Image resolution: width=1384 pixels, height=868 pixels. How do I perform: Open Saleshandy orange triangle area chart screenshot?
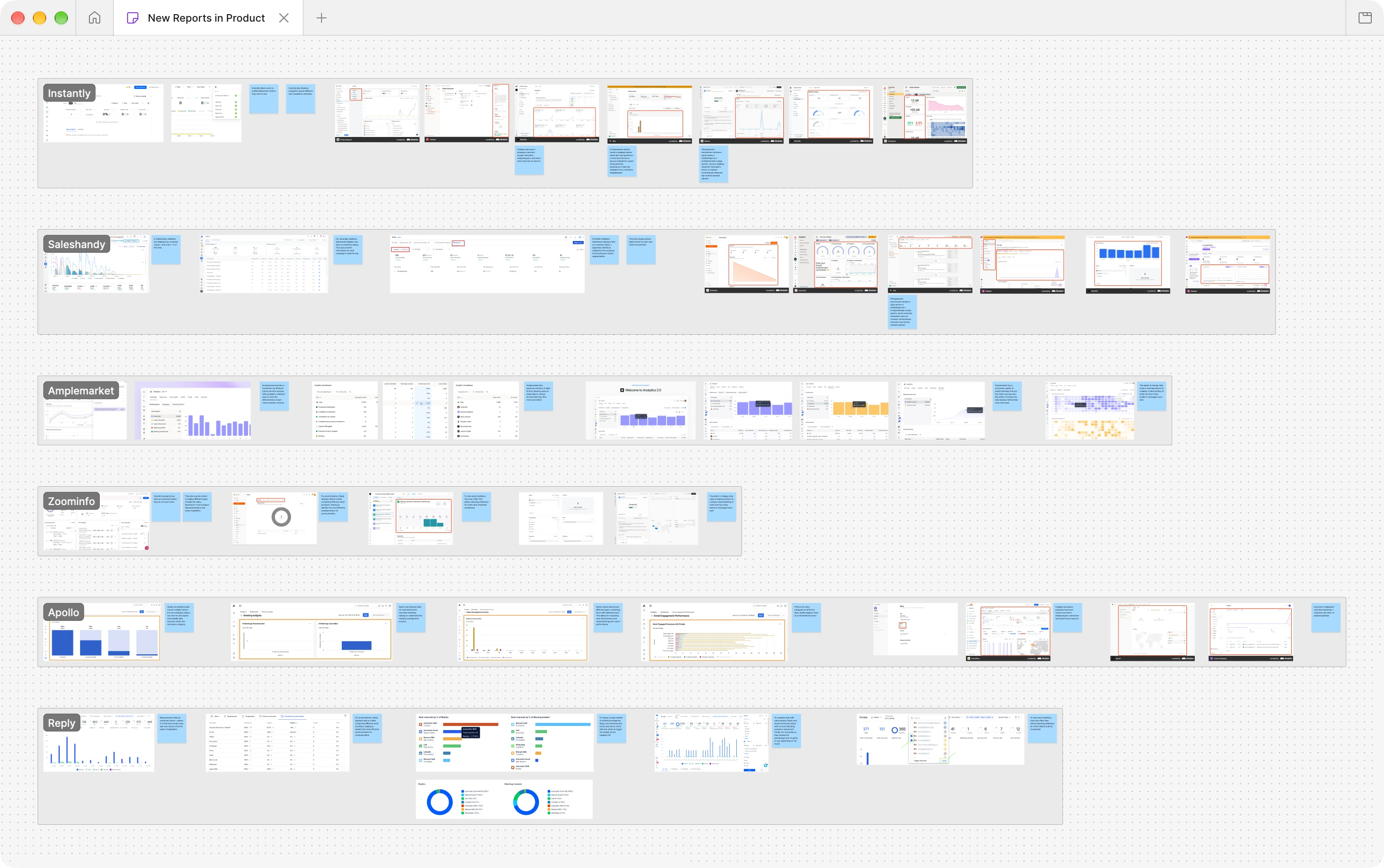pos(747,264)
